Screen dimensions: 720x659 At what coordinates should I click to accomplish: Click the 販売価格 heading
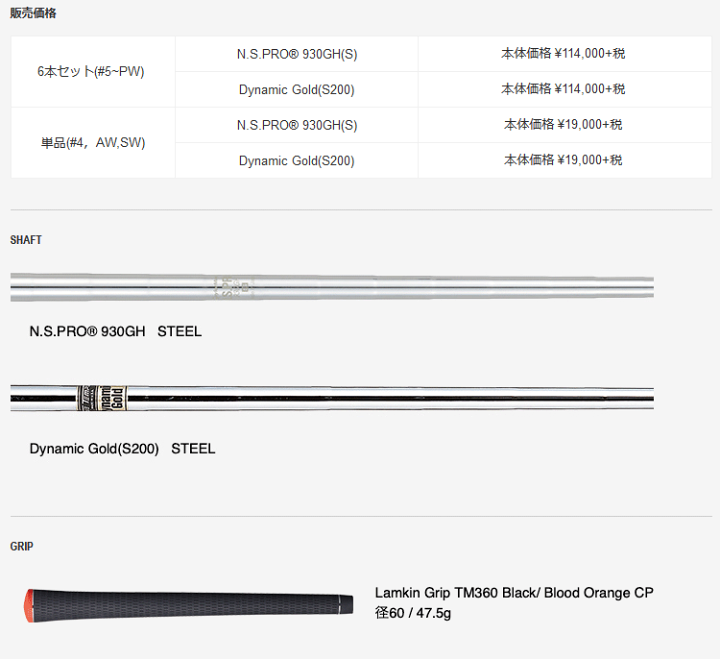click(33, 13)
